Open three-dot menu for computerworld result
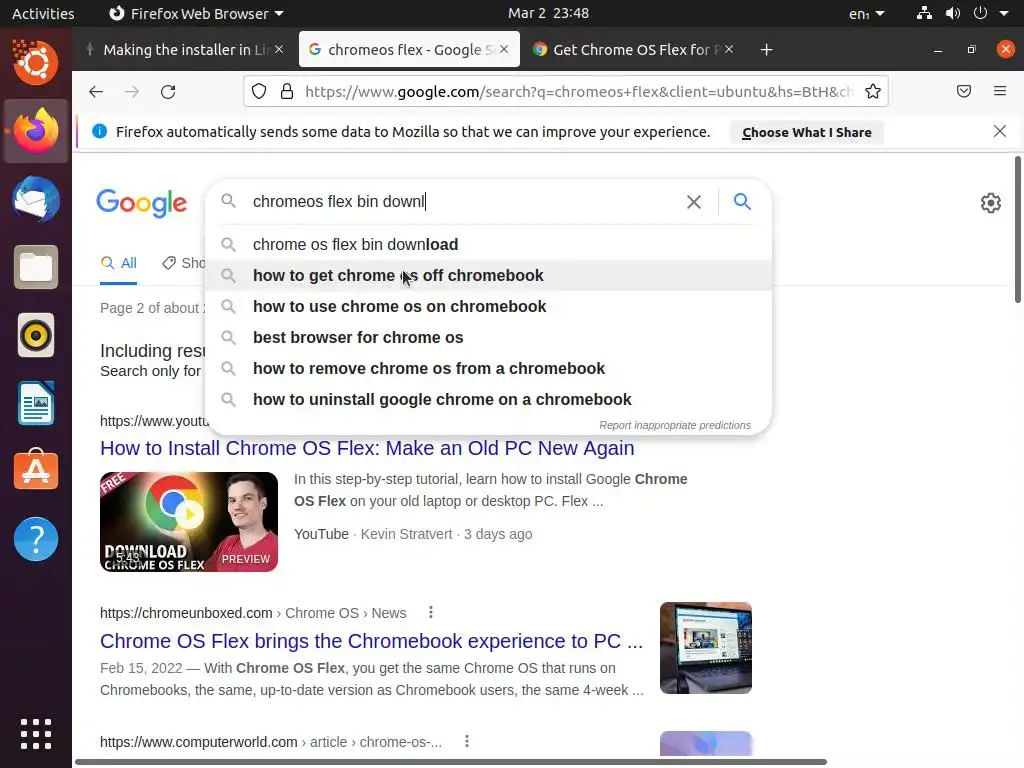The image size is (1024, 768). (x=466, y=741)
